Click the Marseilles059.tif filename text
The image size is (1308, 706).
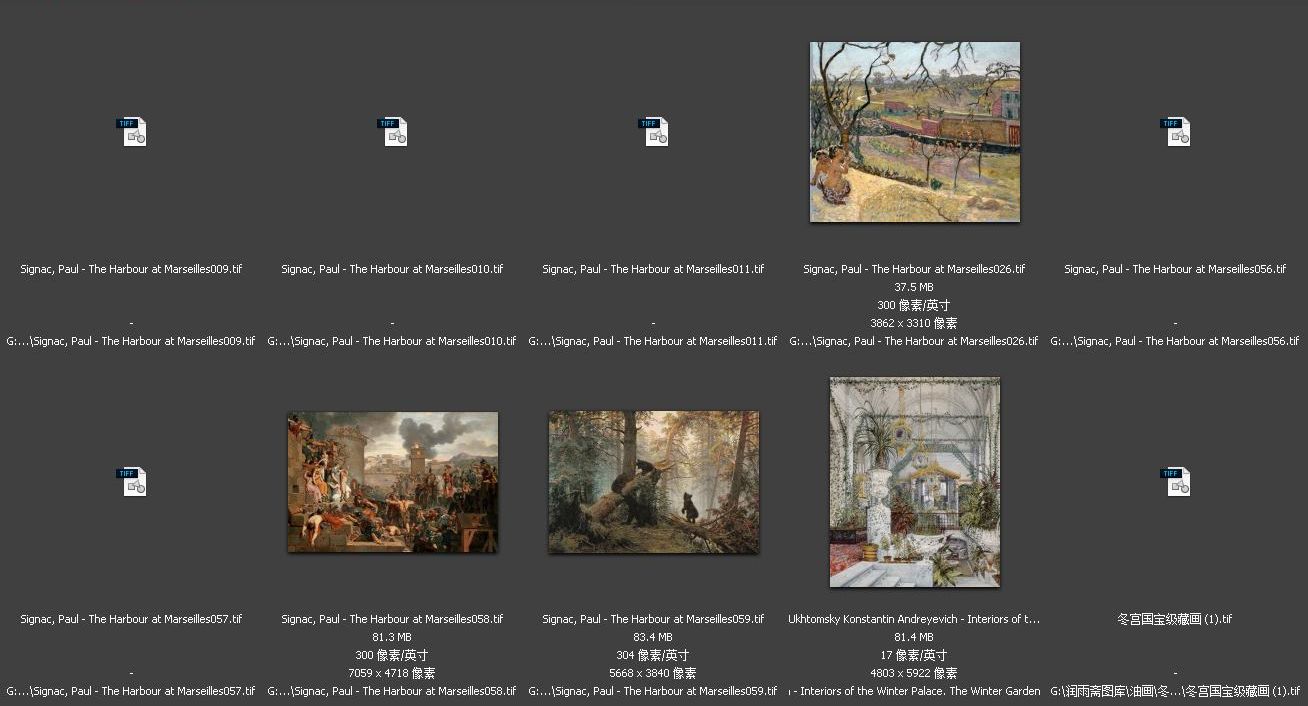(x=653, y=619)
